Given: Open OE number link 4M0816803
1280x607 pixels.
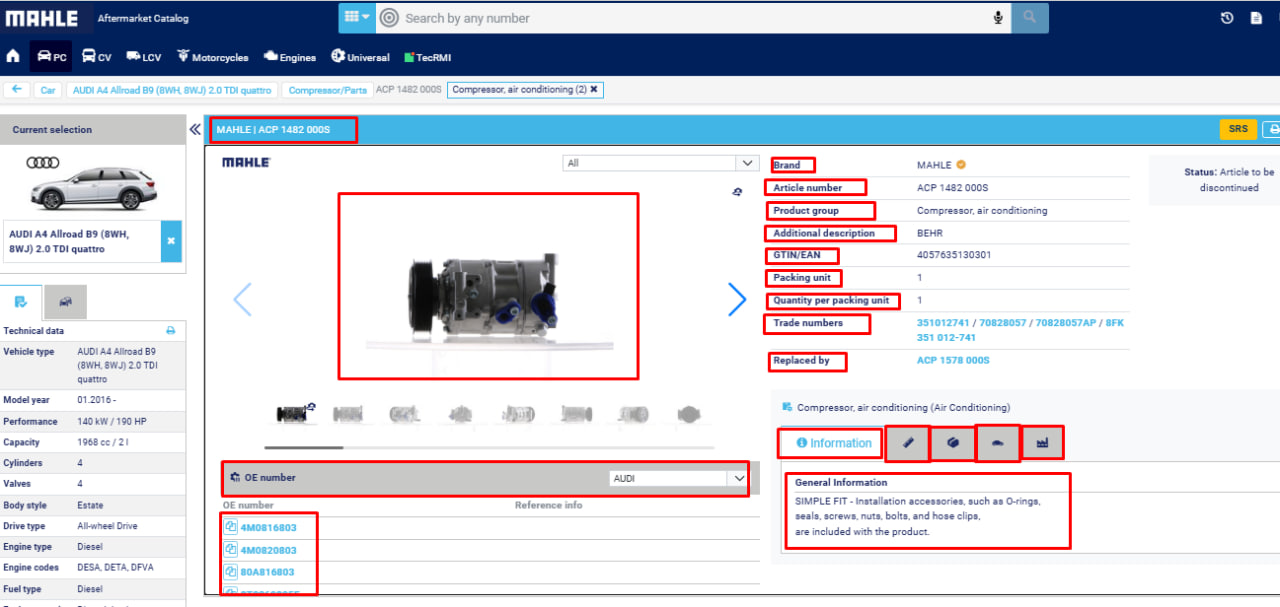Looking at the screenshot, I should click(x=268, y=528).
